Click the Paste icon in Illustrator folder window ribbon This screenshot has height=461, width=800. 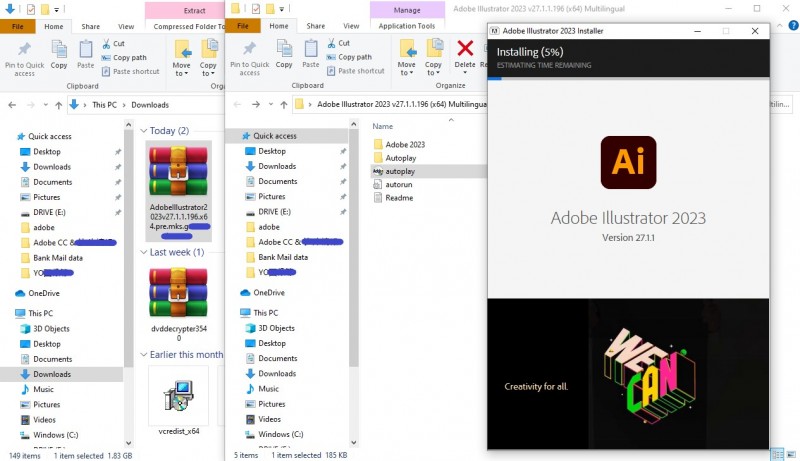[311, 54]
